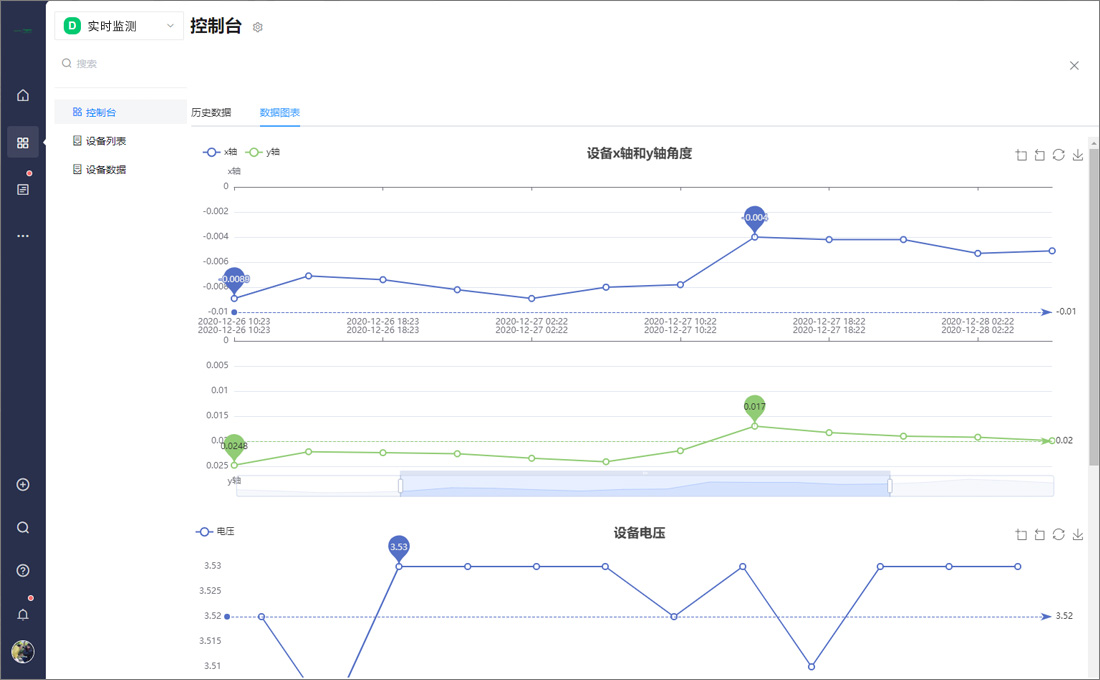Toggle the 电压 series in the legend
The width and height of the screenshot is (1100, 680).
215,532
